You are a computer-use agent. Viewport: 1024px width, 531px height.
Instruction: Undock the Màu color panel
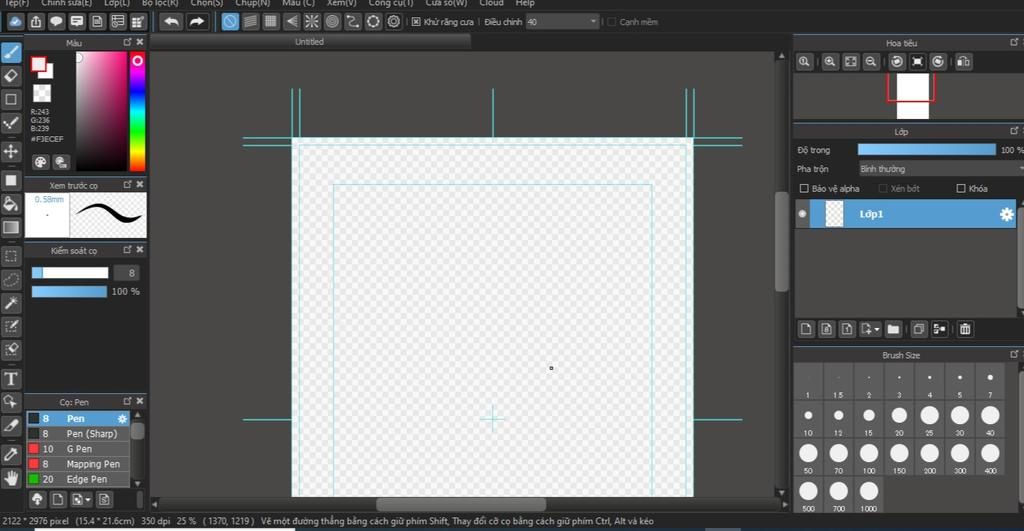coord(127,42)
